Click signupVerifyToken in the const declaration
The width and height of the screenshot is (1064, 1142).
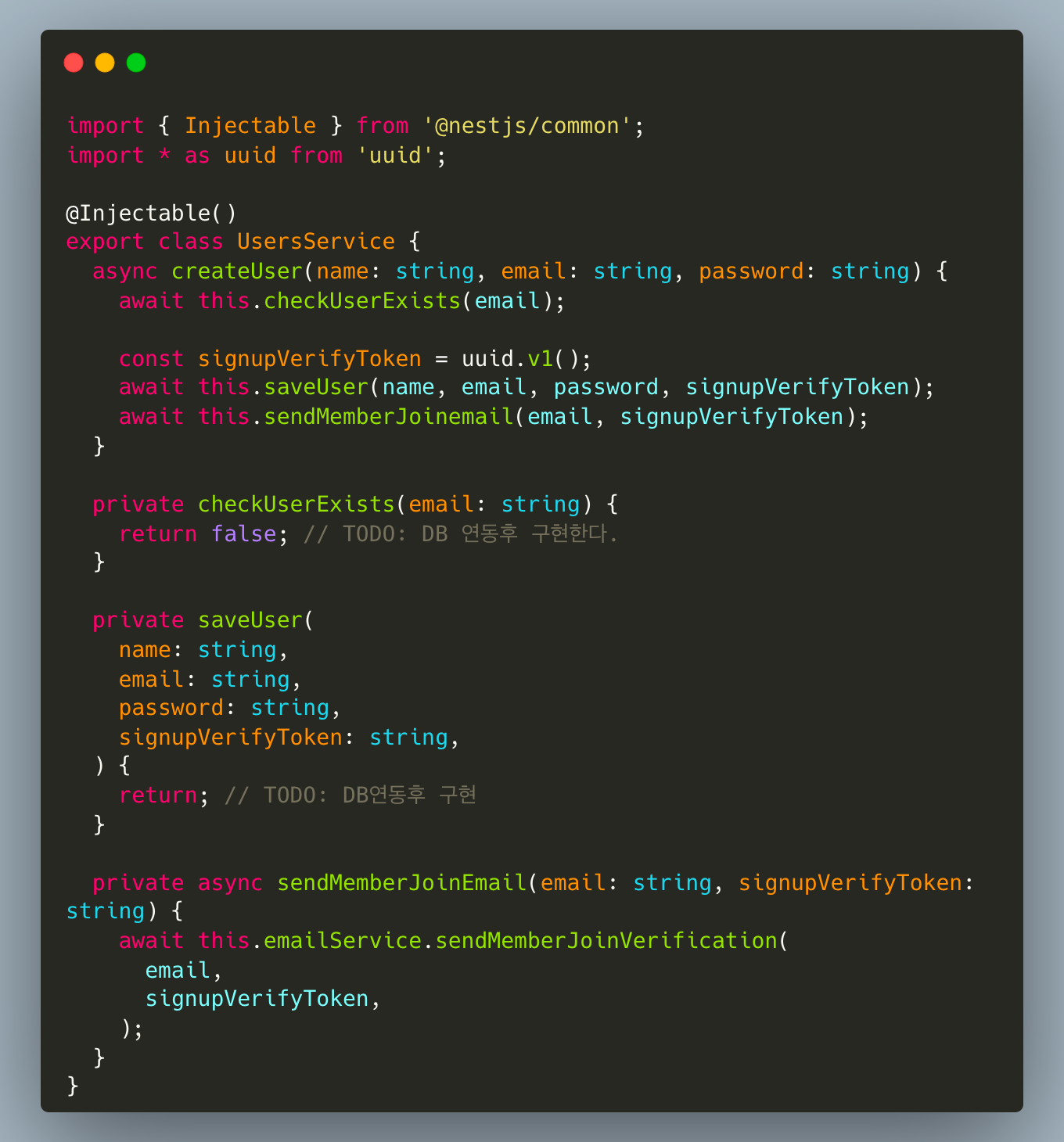(310, 359)
